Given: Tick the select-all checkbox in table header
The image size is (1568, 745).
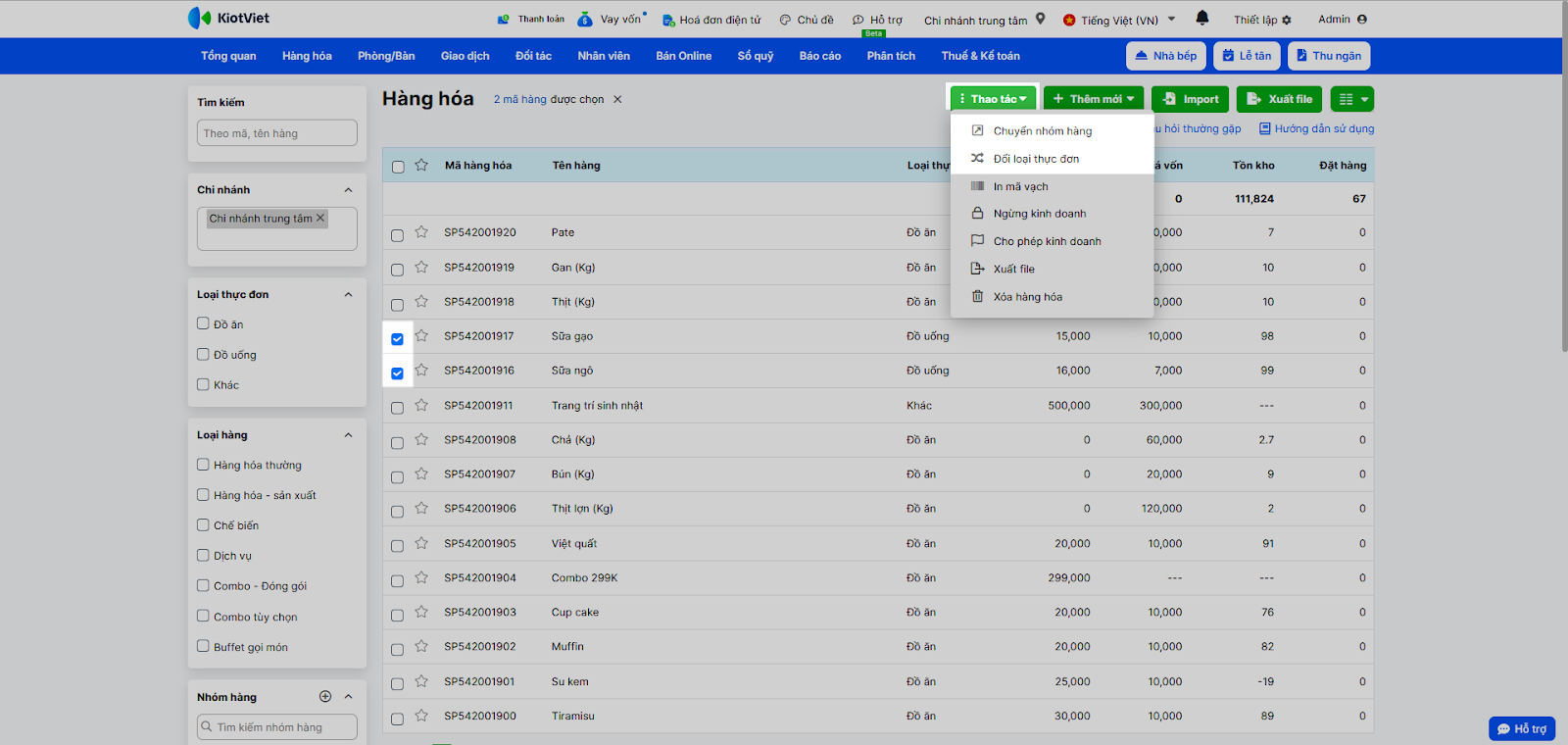Looking at the screenshot, I should point(398,167).
